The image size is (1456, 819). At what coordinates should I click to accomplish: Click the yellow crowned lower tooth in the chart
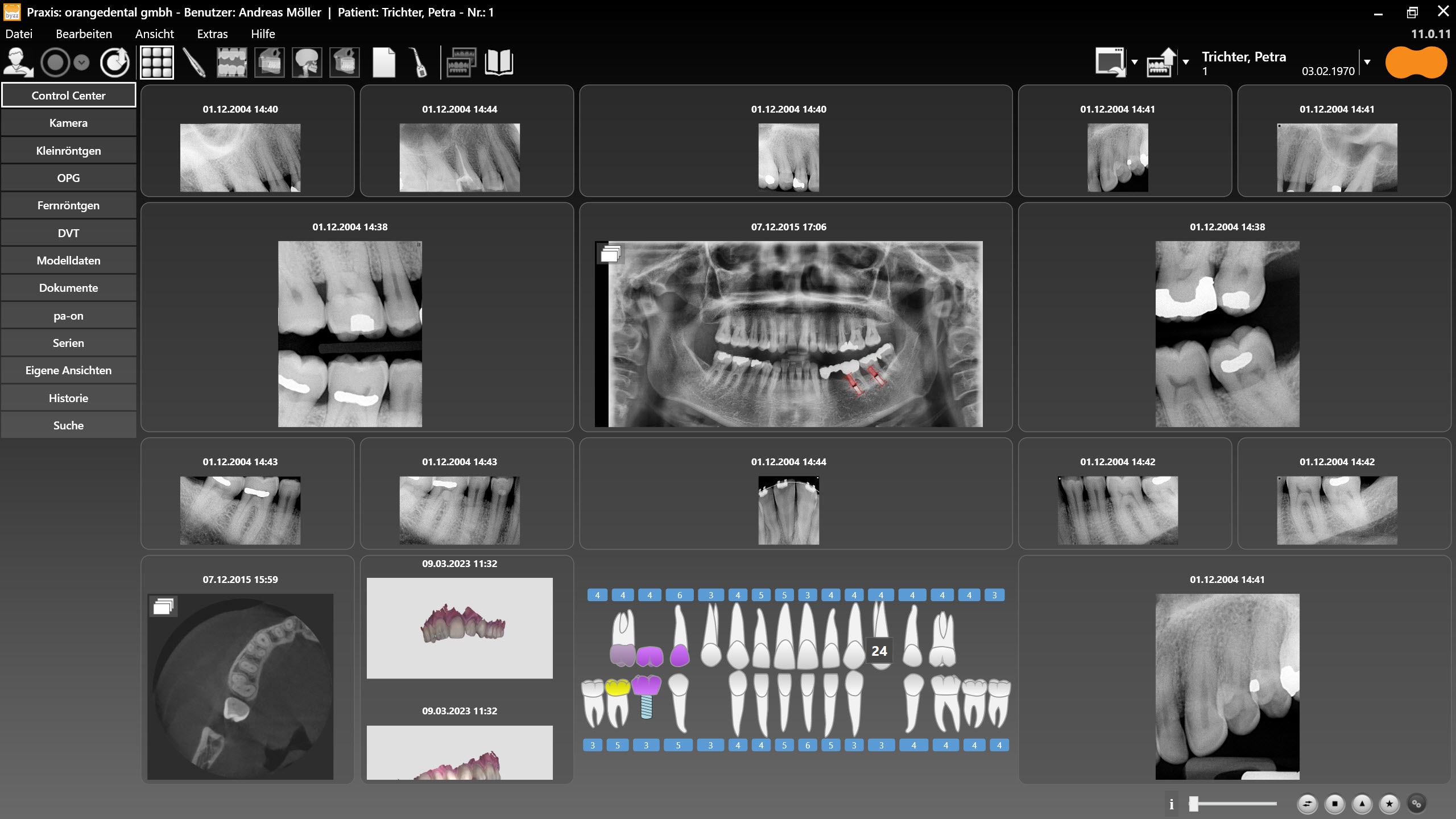pyautogui.click(x=618, y=702)
